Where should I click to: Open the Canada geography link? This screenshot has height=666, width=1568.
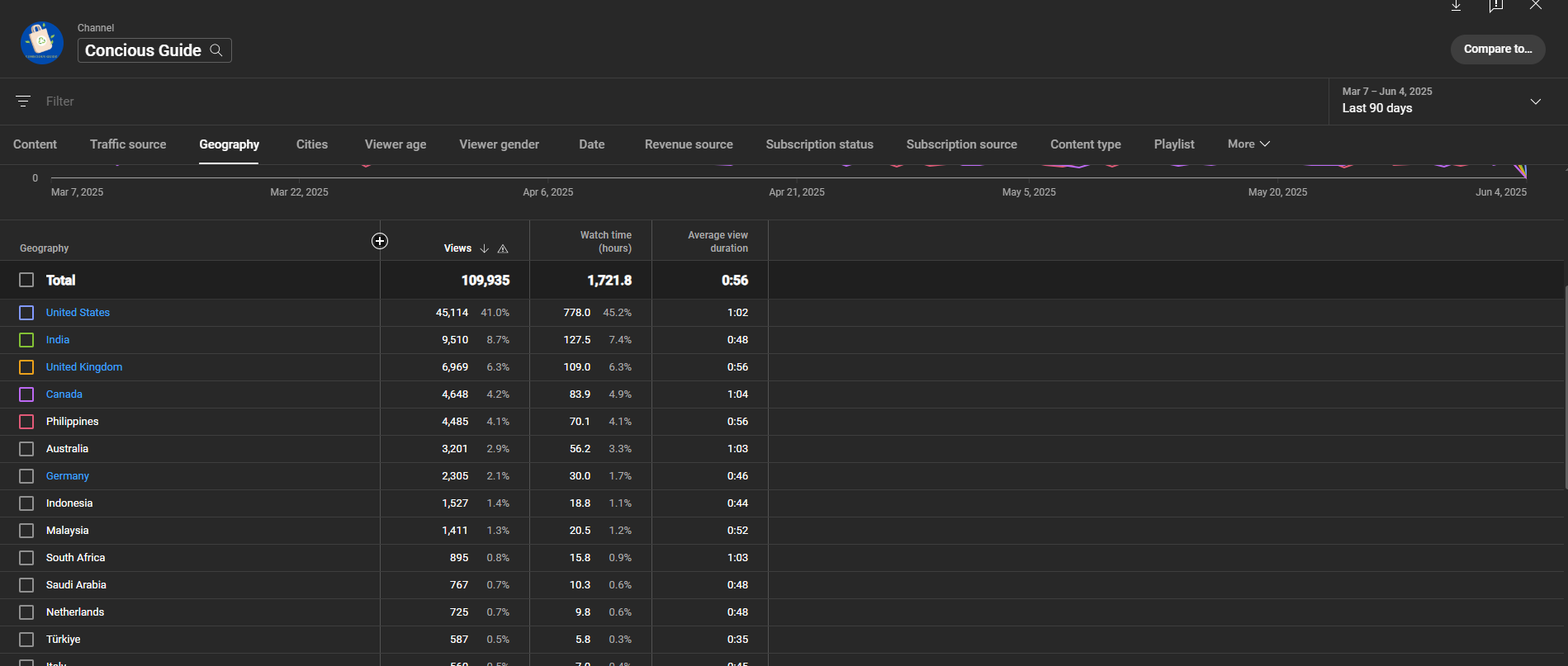64,394
